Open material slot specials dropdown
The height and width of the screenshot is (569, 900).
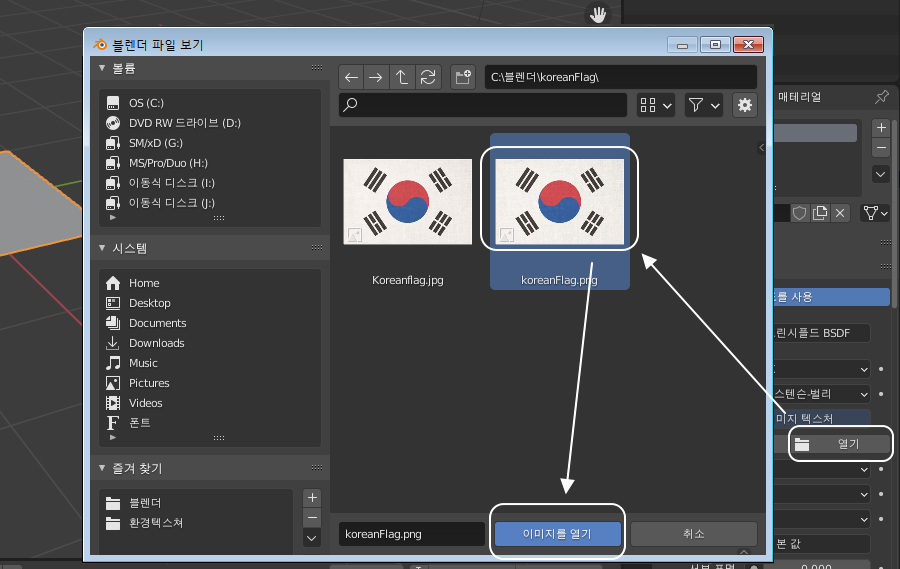[x=881, y=173]
